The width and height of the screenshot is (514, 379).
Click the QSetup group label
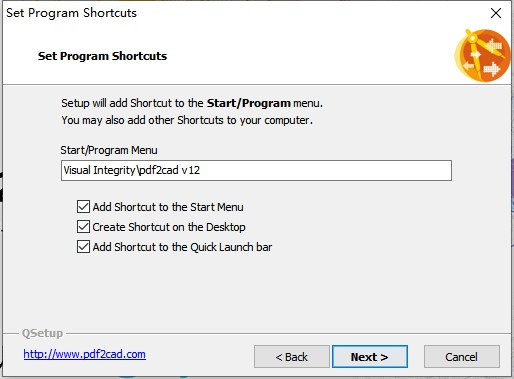(42, 333)
